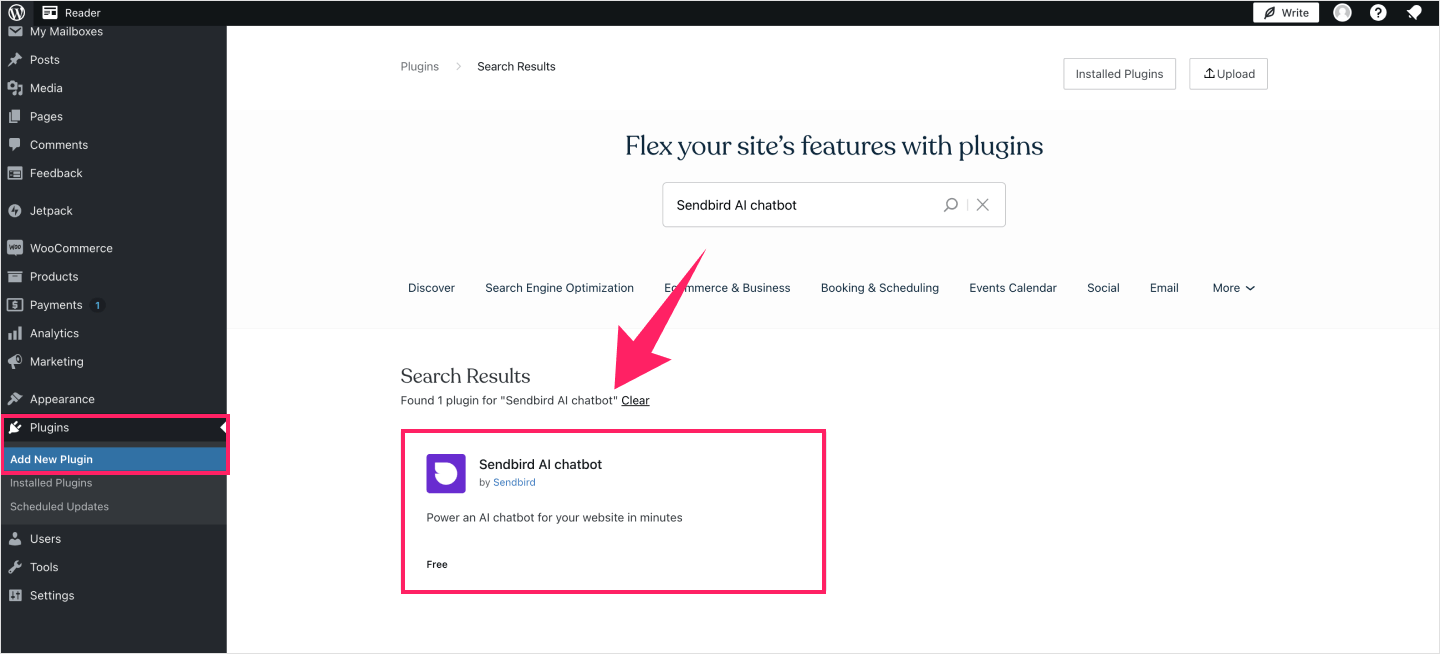Click the Upload button

click(1228, 74)
